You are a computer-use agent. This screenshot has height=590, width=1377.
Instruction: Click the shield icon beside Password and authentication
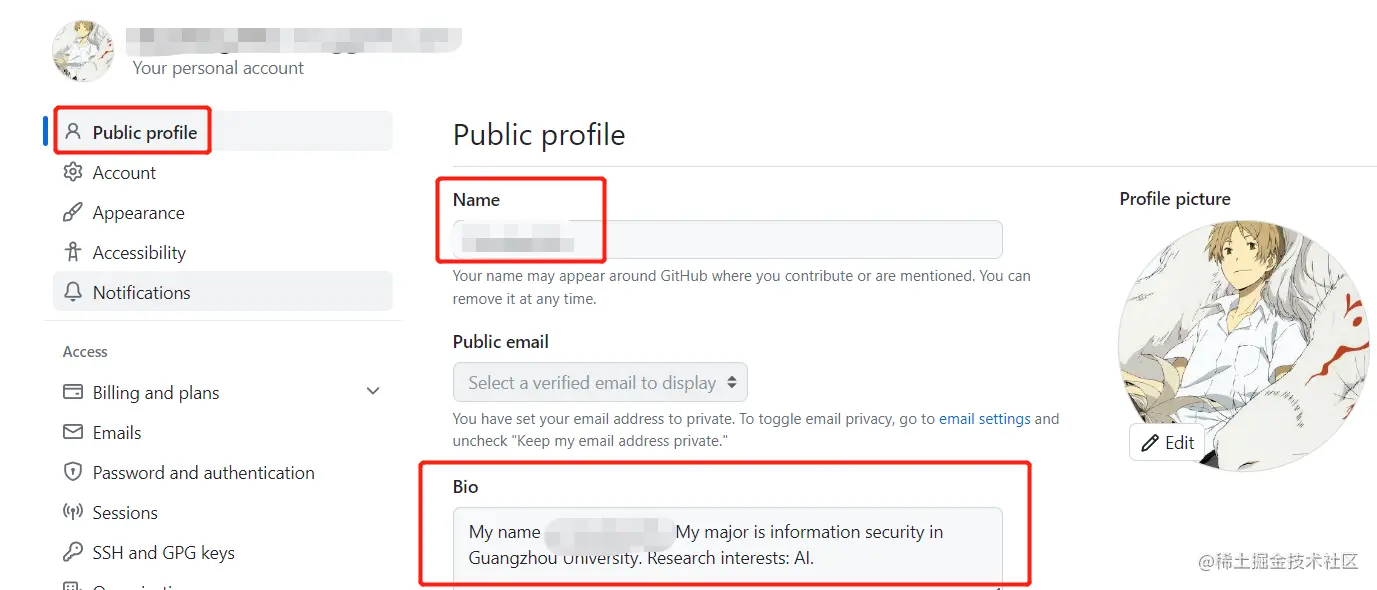73,472
